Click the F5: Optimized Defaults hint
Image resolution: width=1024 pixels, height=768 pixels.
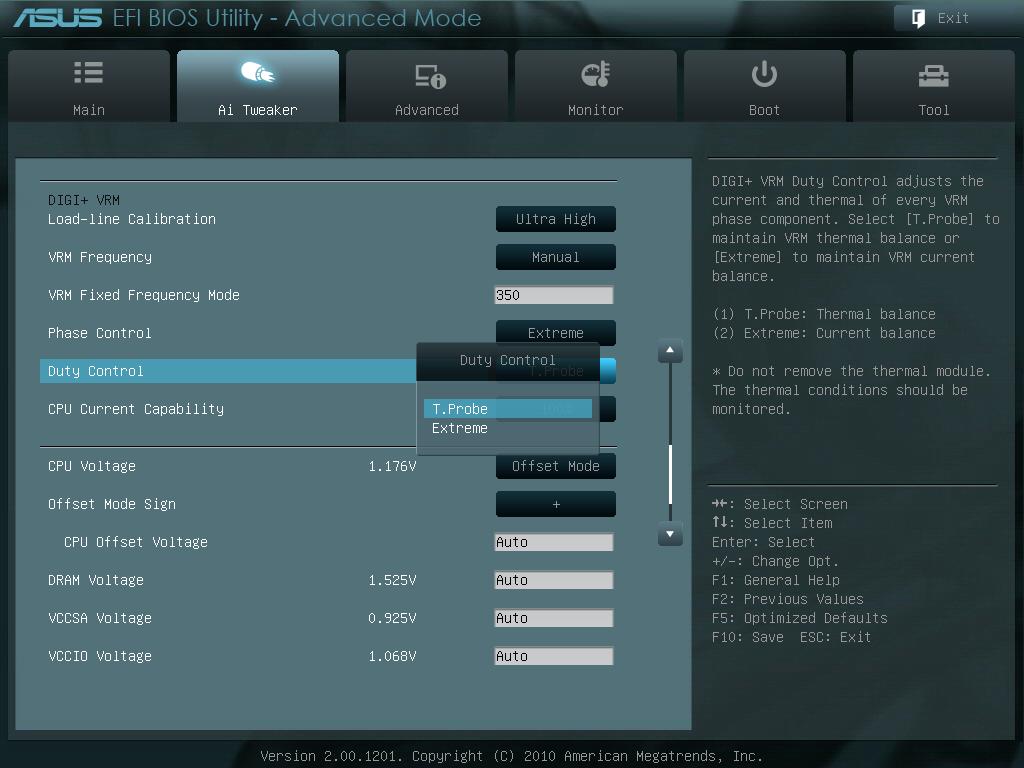click(800, 618)
